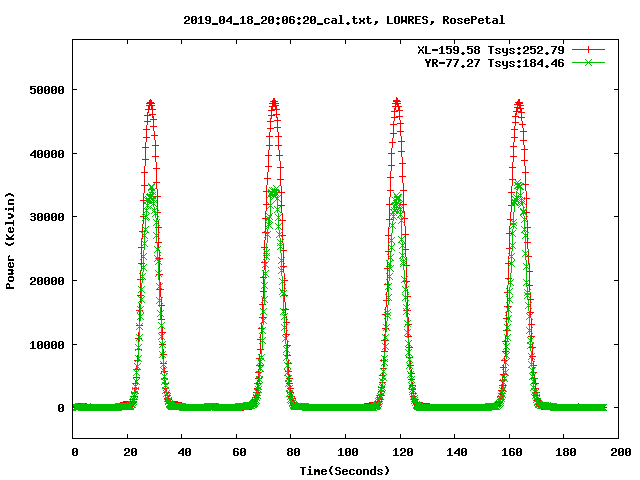This screenshot has width=640, height=480.
Task: Click the y-axis tick label '40000'
Action: 47,154
